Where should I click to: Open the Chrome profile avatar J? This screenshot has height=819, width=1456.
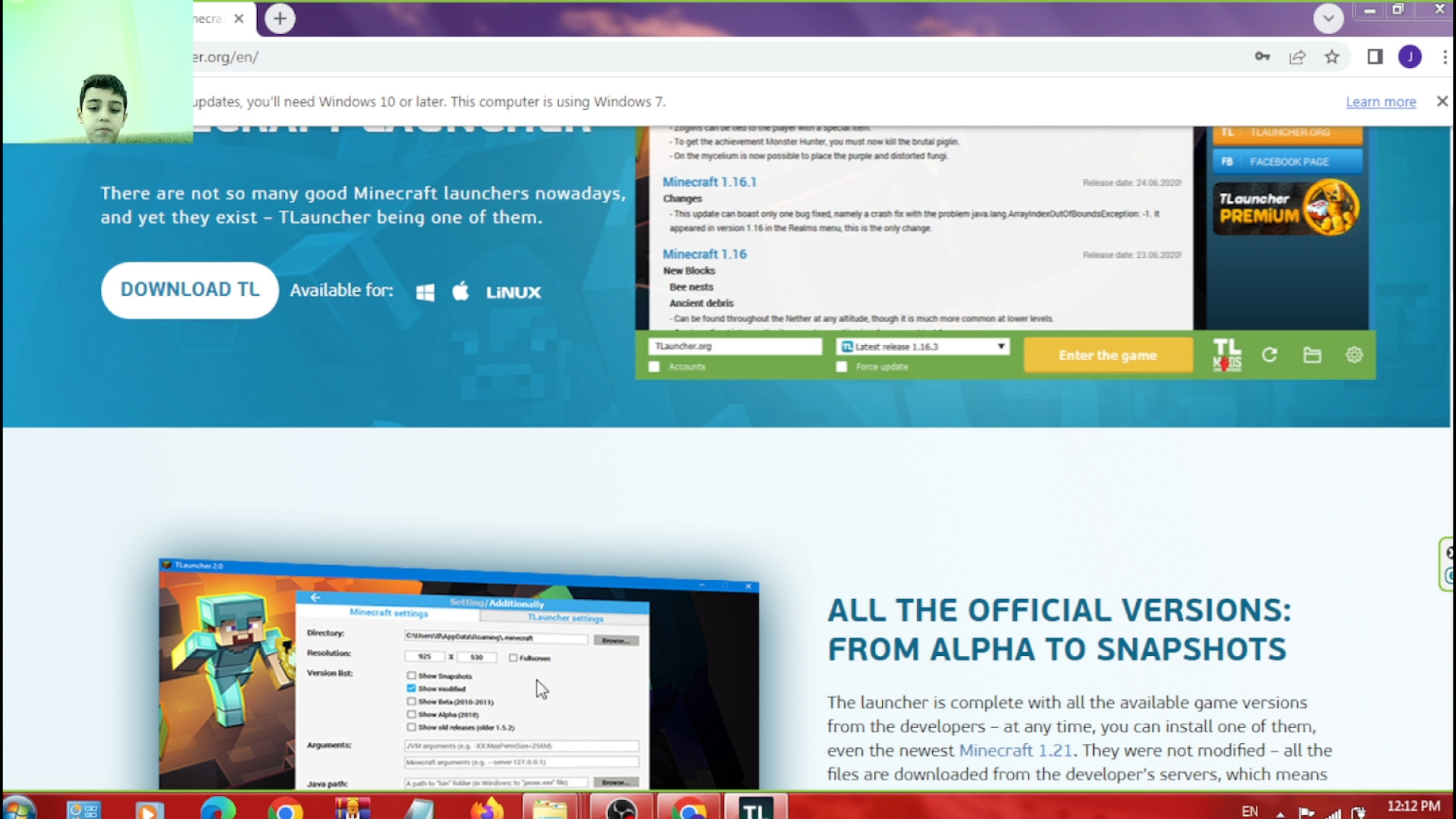click(x=1410, y=57)
